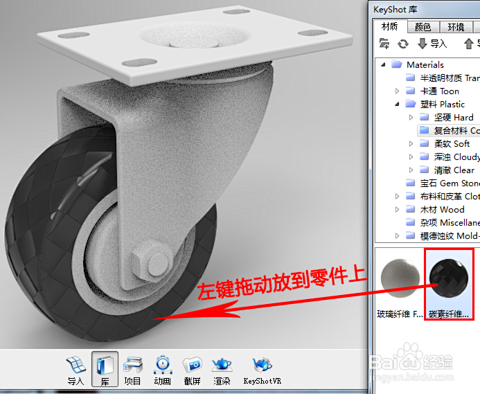Expand the 坚硬 Hard folder
The width and height of the screenshot is (480, 394).
tap(411, 117)
